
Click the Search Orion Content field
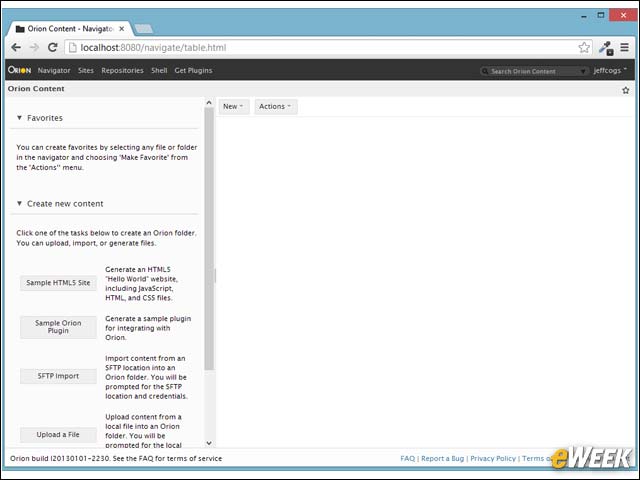[x=534, y=71]
